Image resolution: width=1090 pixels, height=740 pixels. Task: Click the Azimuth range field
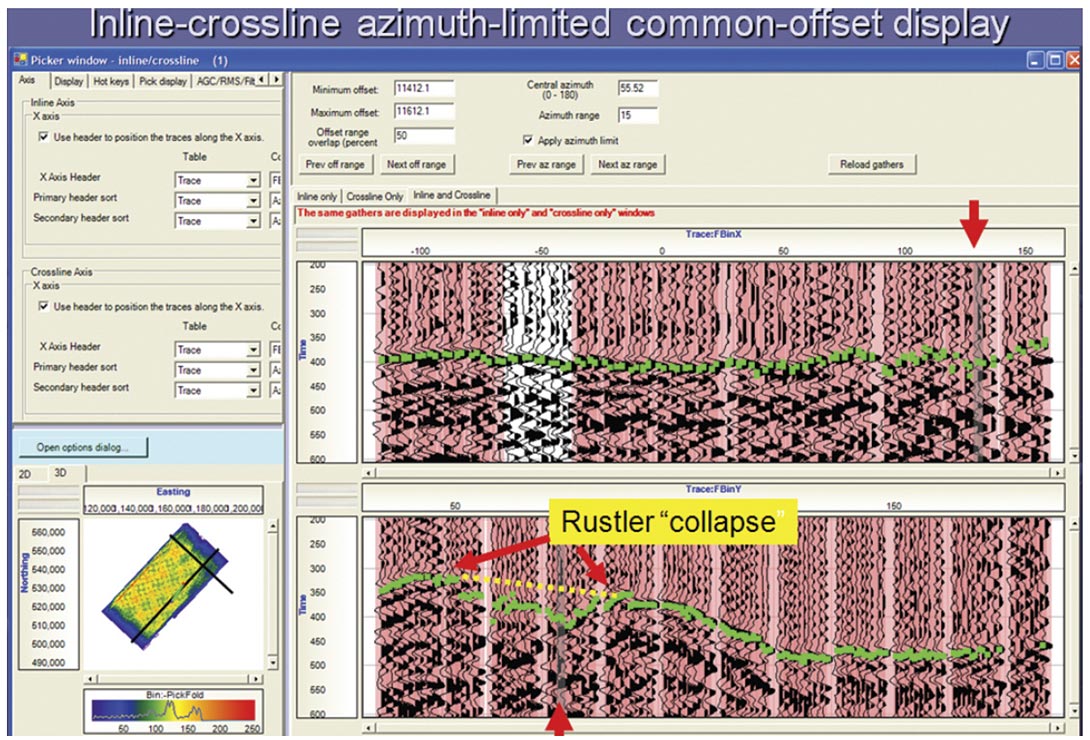click(x=637, y=115)
